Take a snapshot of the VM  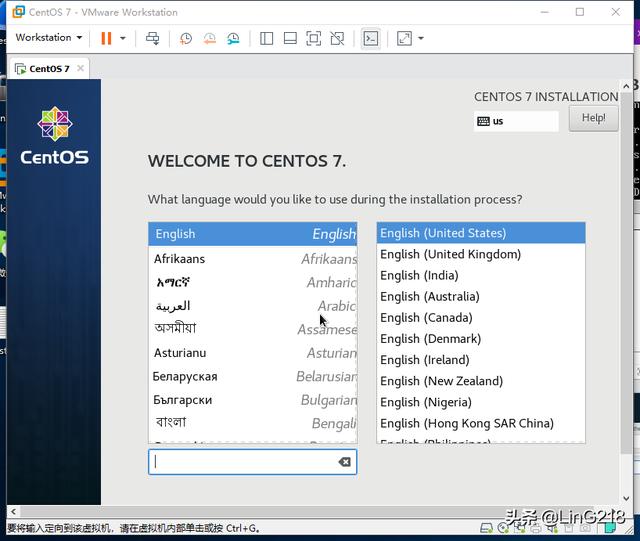(x=186, y=38)
